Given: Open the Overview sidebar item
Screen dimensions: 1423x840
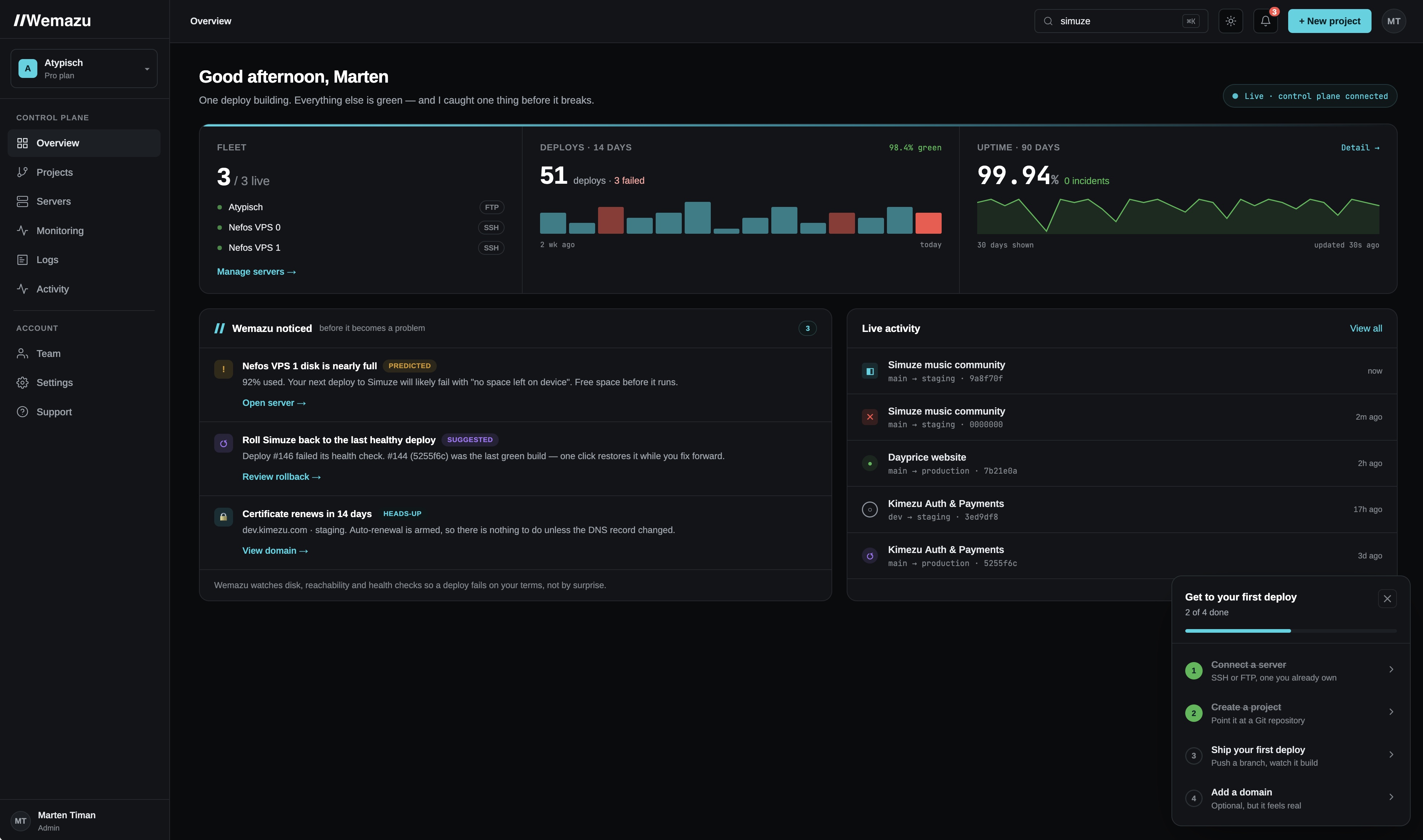Looking at the screenshot, I should pyautogui.click(x=84, y=143).
